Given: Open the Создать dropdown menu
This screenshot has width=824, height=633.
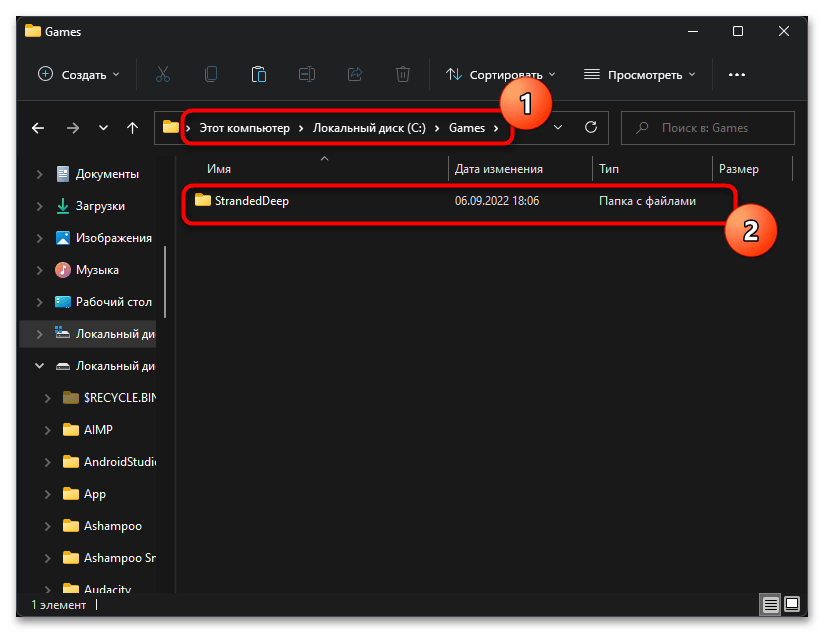Looking at the screenshot, I should (x=78, y=74).
